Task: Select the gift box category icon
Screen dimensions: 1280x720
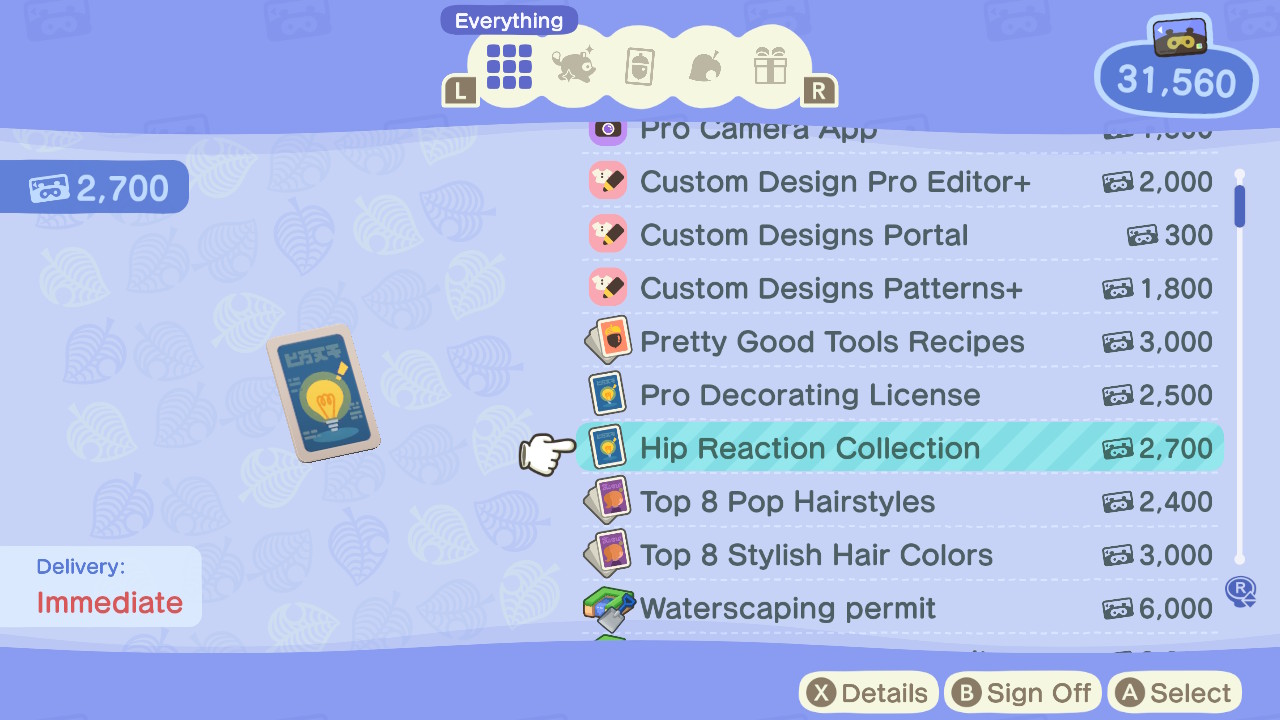Action: (770, 66)
